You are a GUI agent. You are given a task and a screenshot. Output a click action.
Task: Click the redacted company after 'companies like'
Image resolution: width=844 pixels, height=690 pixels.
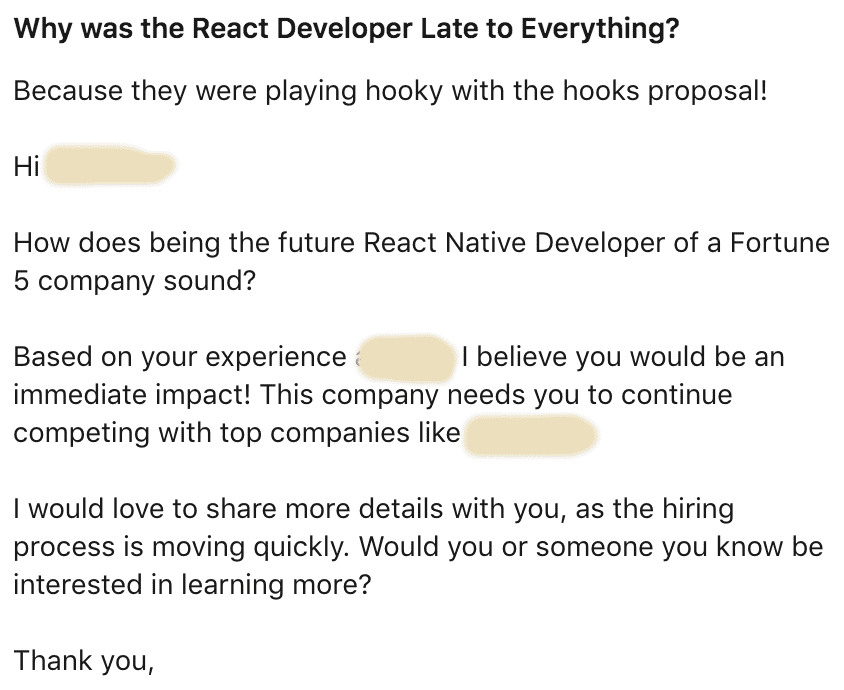click(530, 435)
